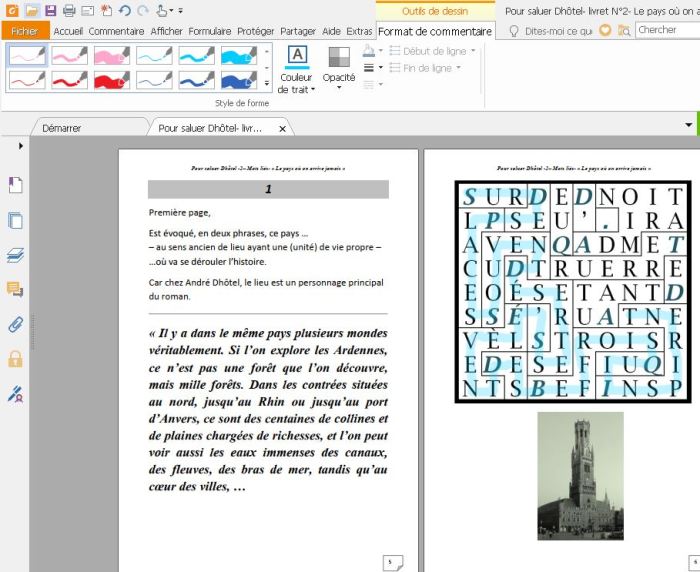Go to the Protéger ribbon tab
The height and width of the screenshot is (572, 700).
coord(256,31)
